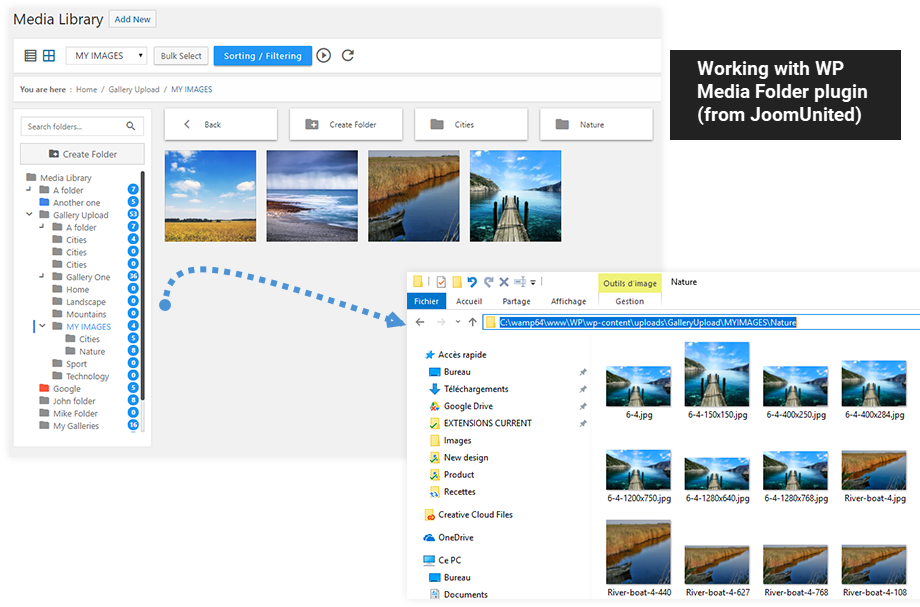Select file 6-4.jpg in Explorer
Image resolution: width=920 pixels, height=607 pixels.
(x=638, y=392)
